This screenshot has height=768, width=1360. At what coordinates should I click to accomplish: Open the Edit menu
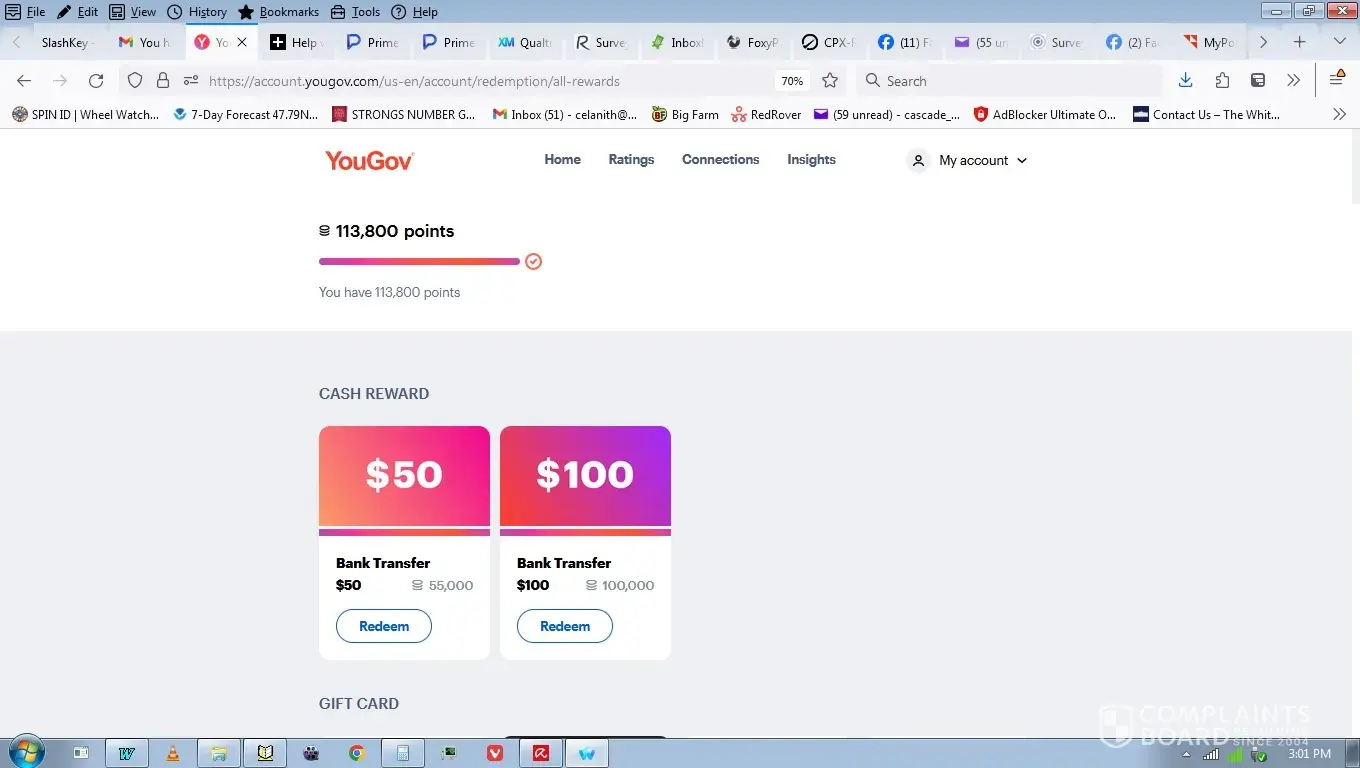[78, 12]
